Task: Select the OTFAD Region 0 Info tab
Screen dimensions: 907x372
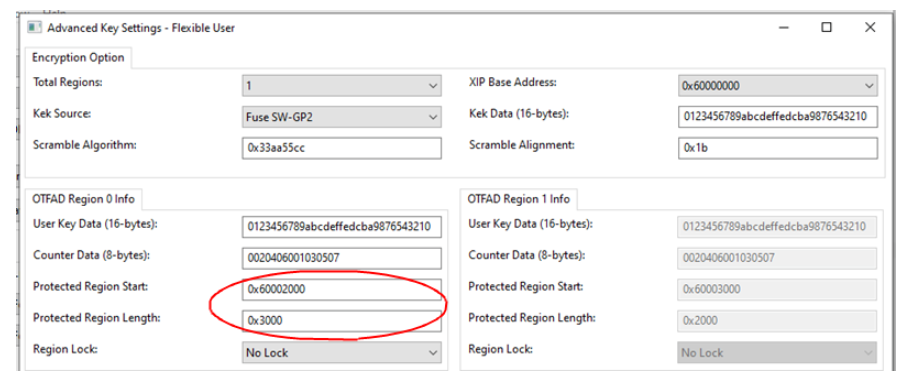Action: click(x=84, y=199)
